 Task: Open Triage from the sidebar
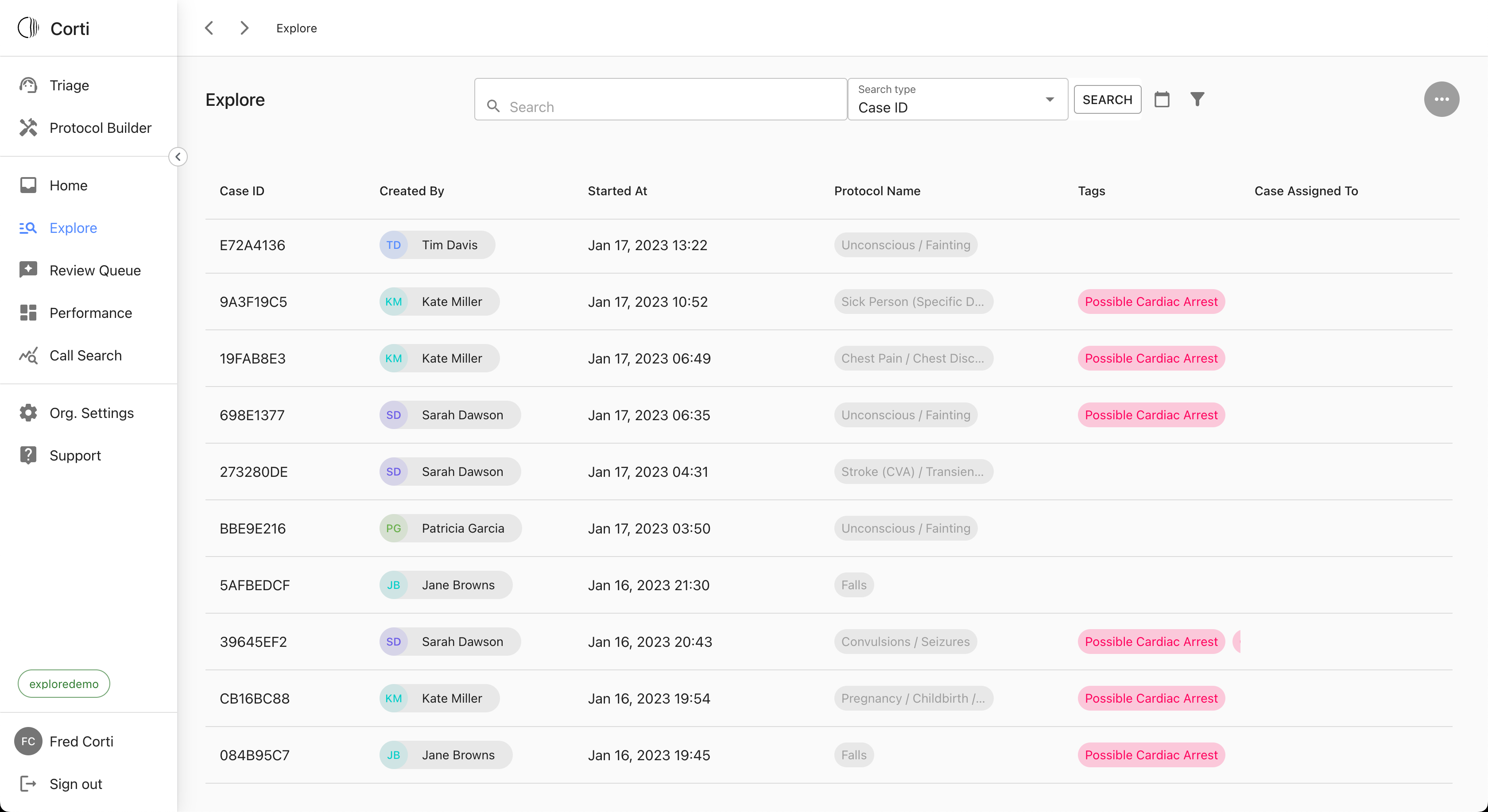[69, 85]
